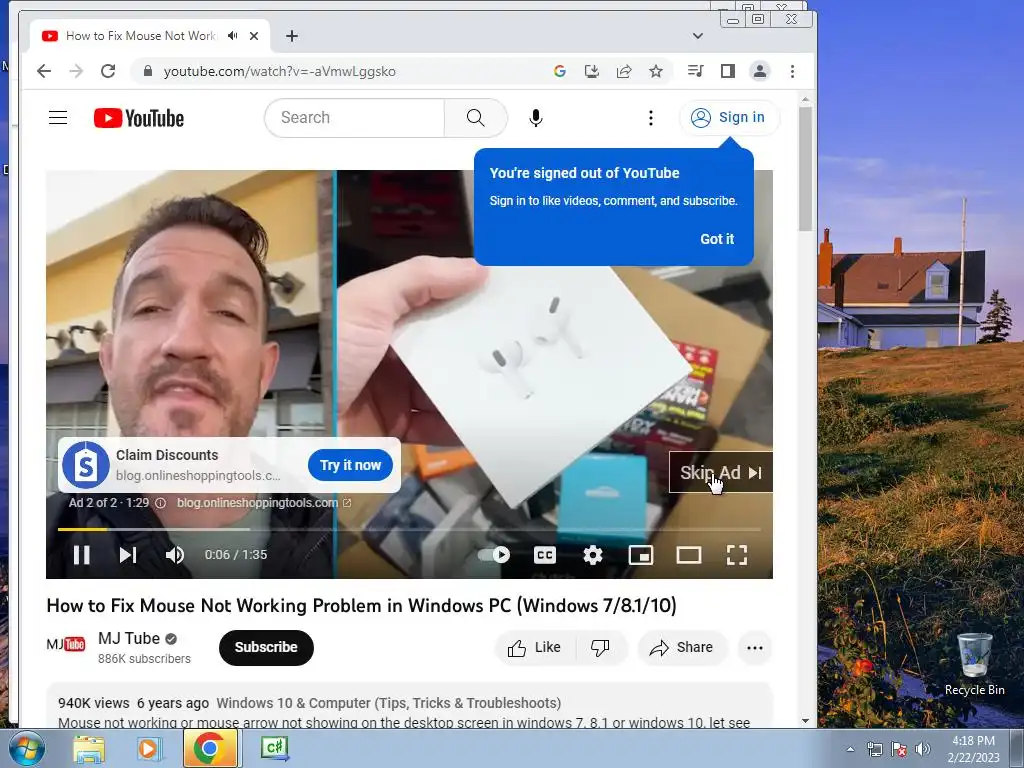1024x768 pixels.
Task: Mute tab via speaker icon
Action: [232, 36]
